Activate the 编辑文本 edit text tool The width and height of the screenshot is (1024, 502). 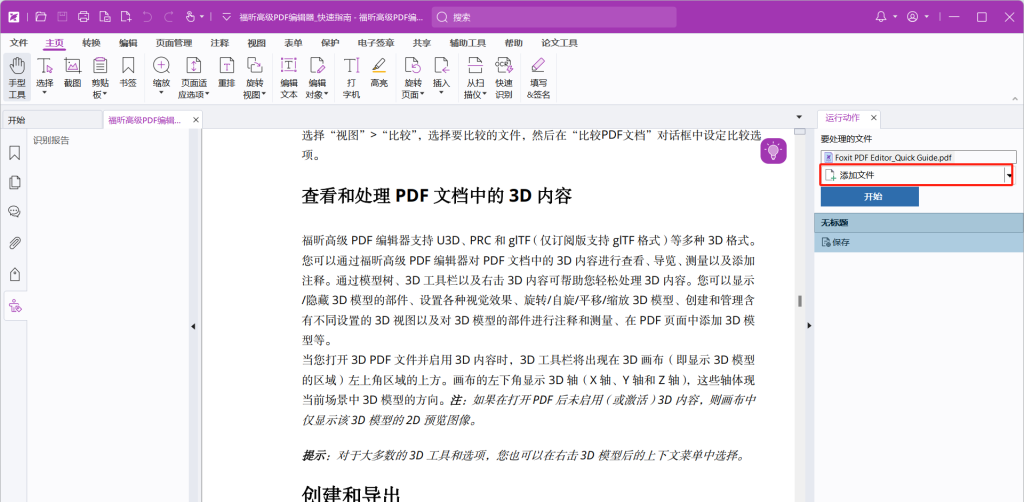click(x=289, y=76)
